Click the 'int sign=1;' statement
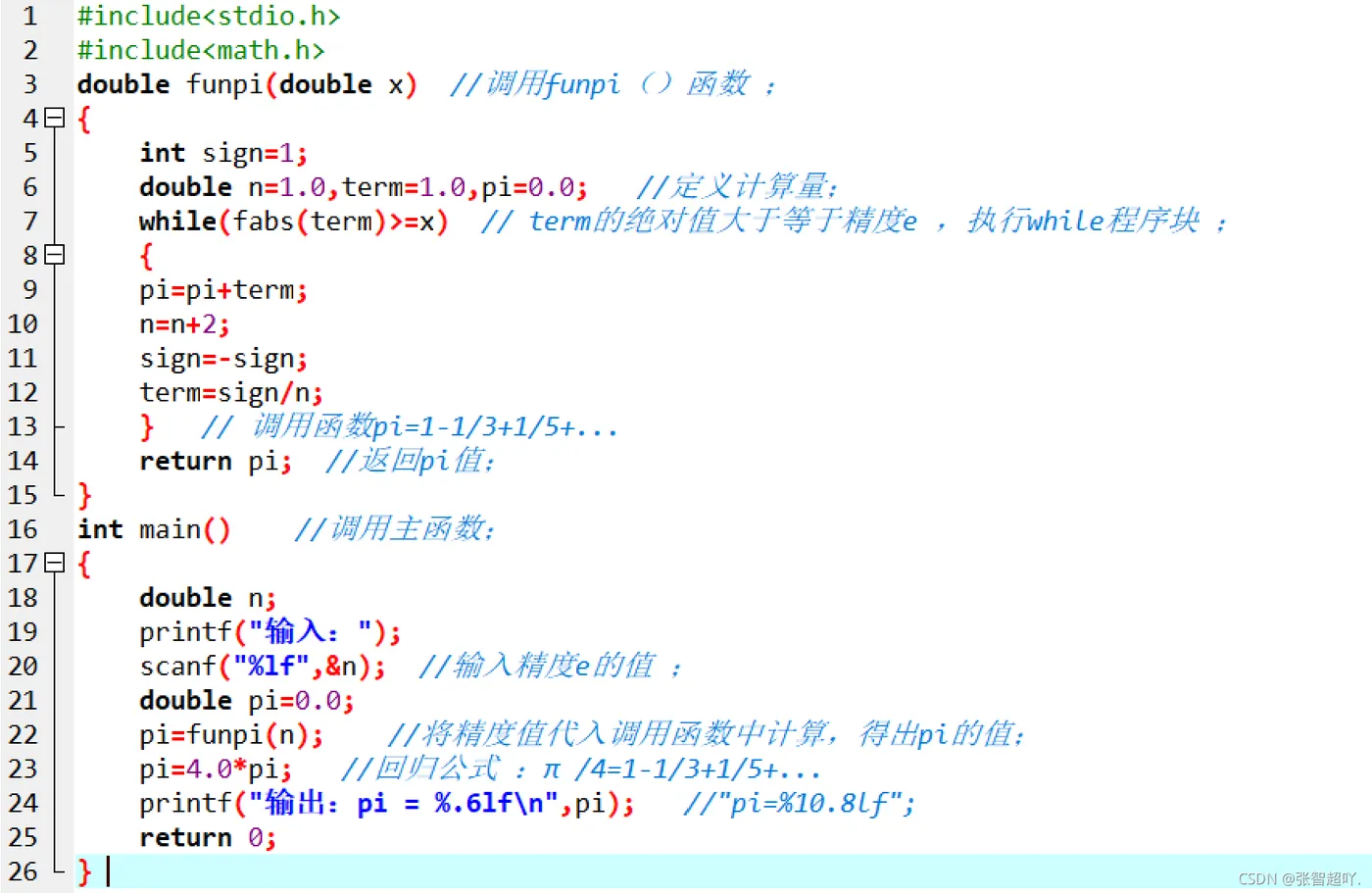 click(x=223, y=153)
